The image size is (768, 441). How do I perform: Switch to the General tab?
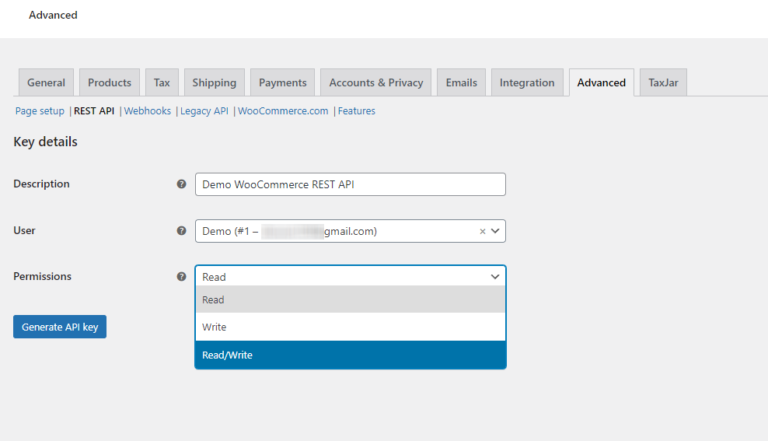(x=46, y=83)
